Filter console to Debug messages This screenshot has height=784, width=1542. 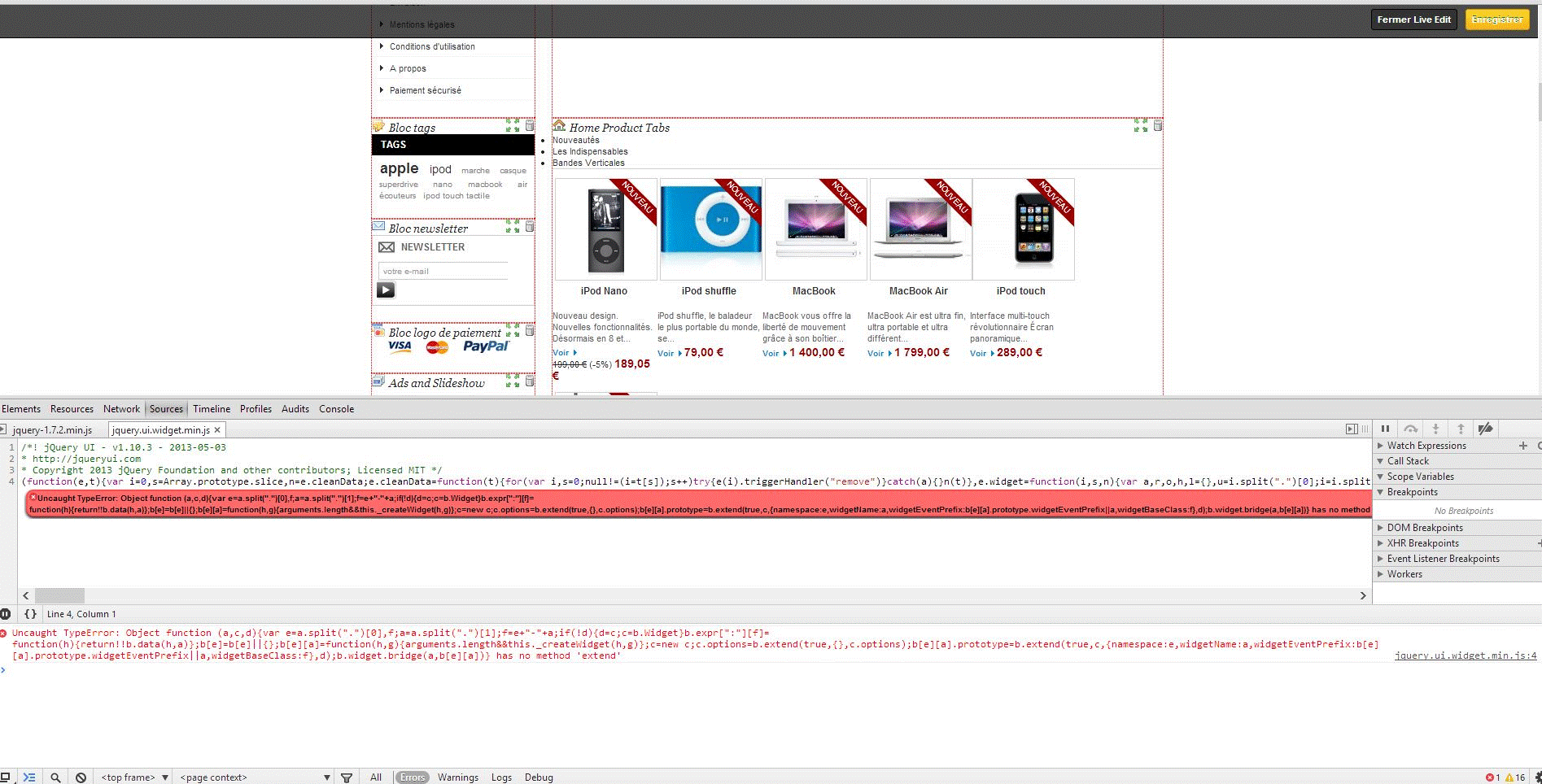[x=539, y=777]
